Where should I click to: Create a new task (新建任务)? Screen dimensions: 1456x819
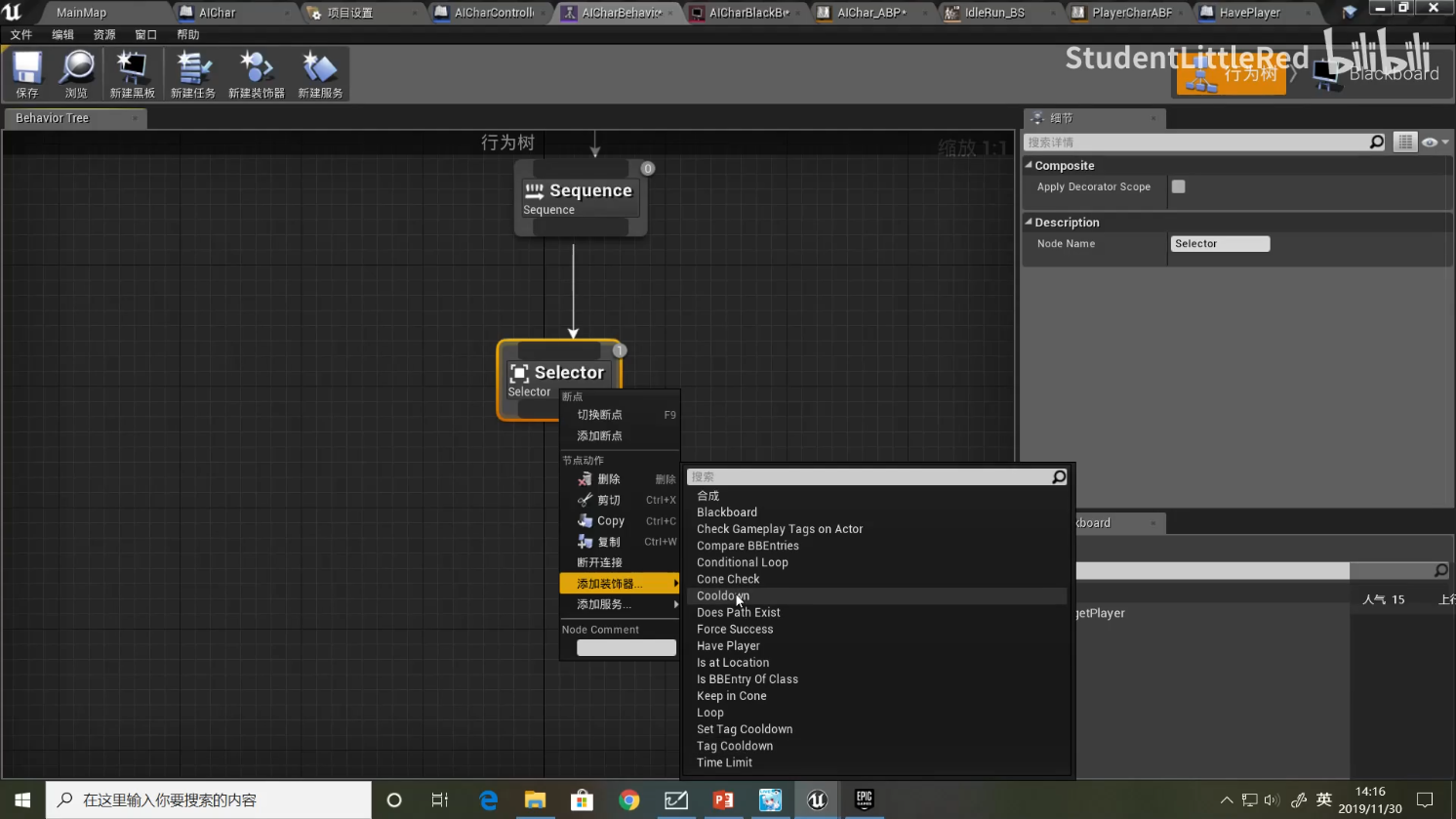(192, 74)
